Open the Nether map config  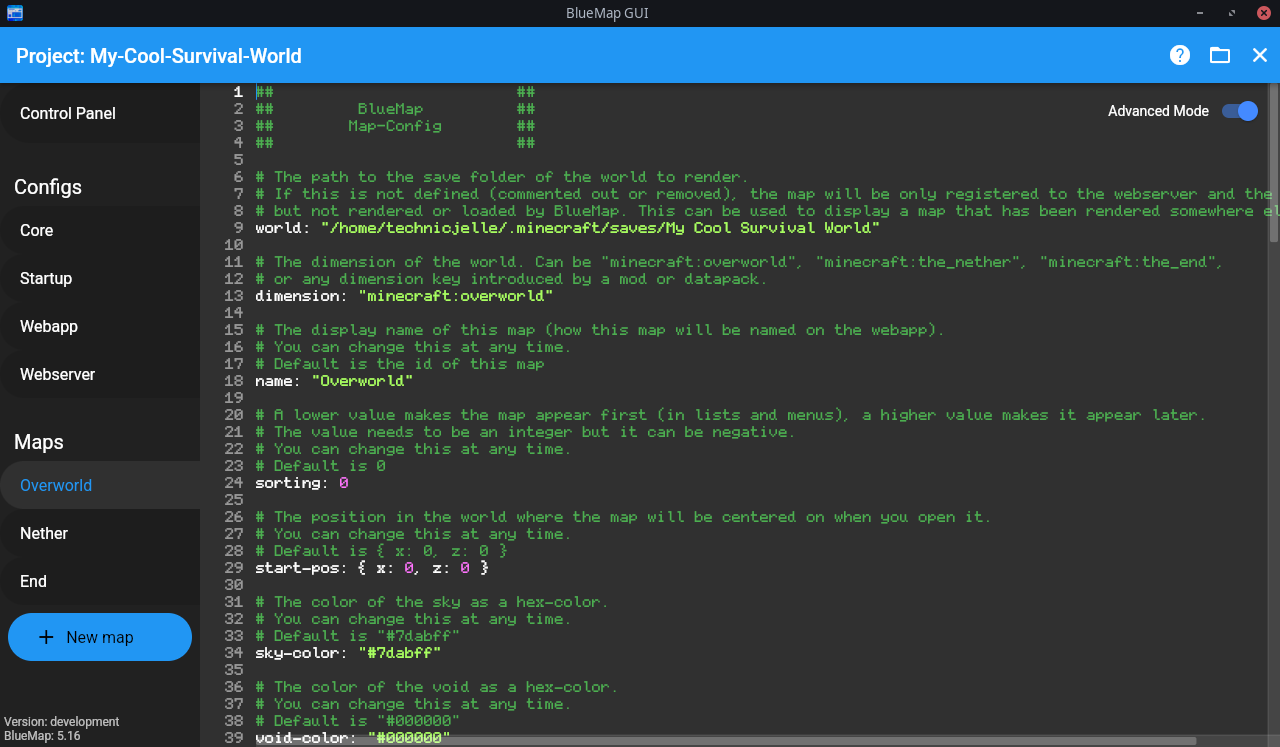click(44, 533)
